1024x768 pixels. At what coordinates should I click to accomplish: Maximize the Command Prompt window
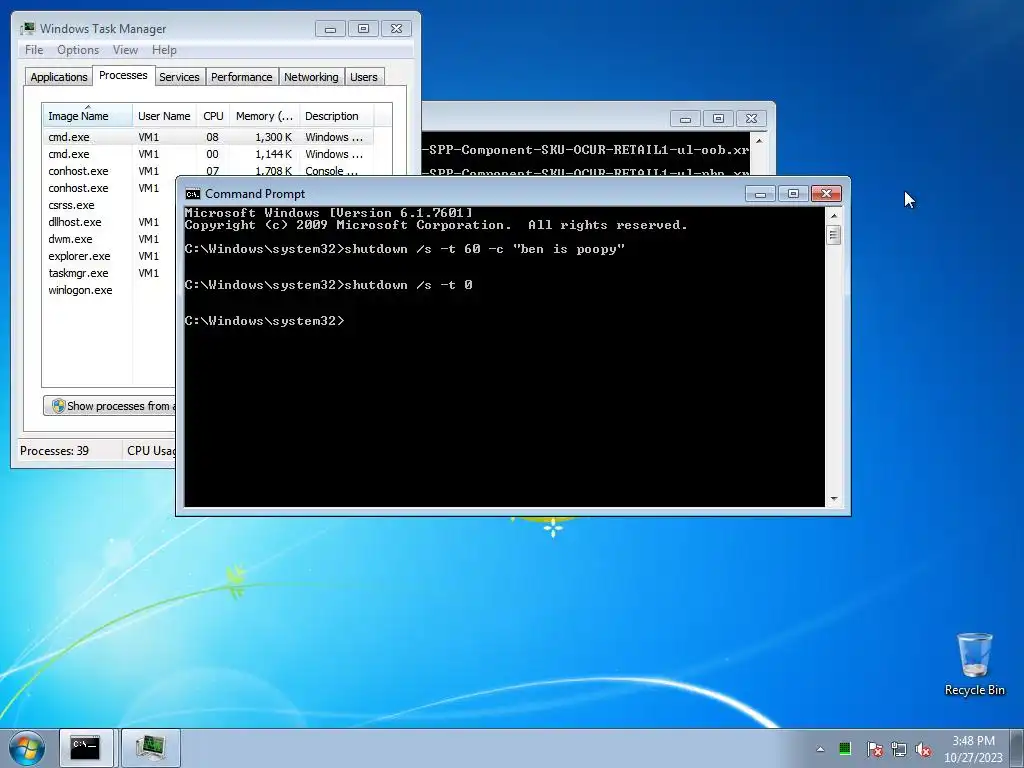[793, 194]
